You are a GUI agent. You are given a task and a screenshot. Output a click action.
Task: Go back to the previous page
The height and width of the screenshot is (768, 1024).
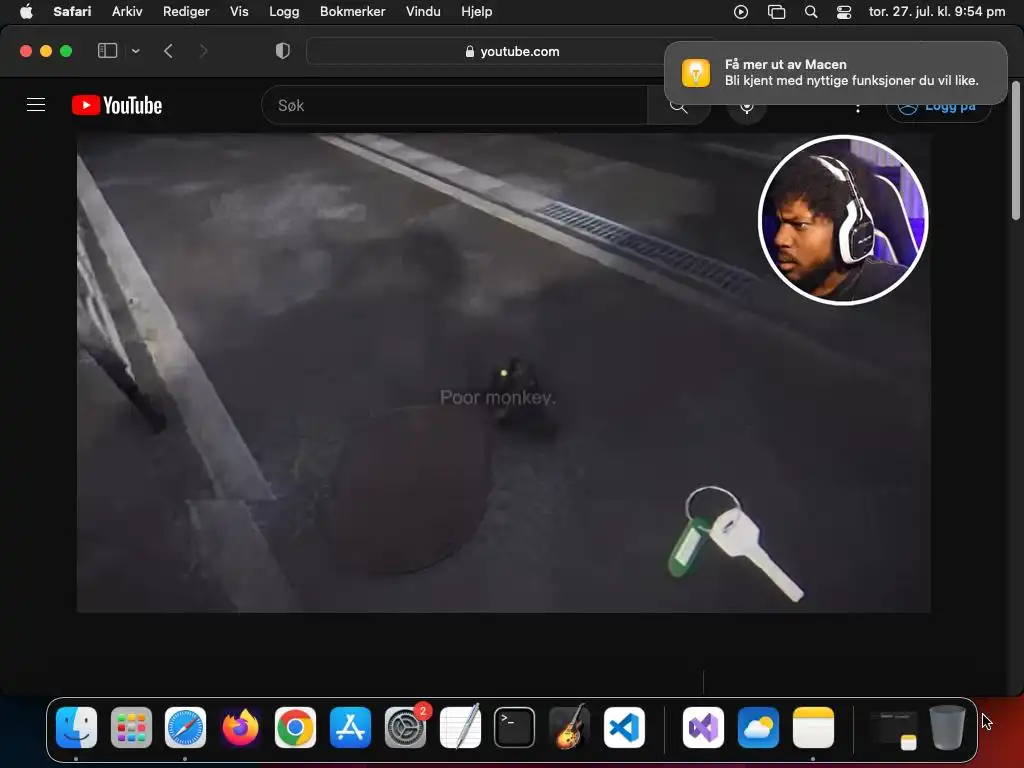pyautogui.click(x=168, y=51)
